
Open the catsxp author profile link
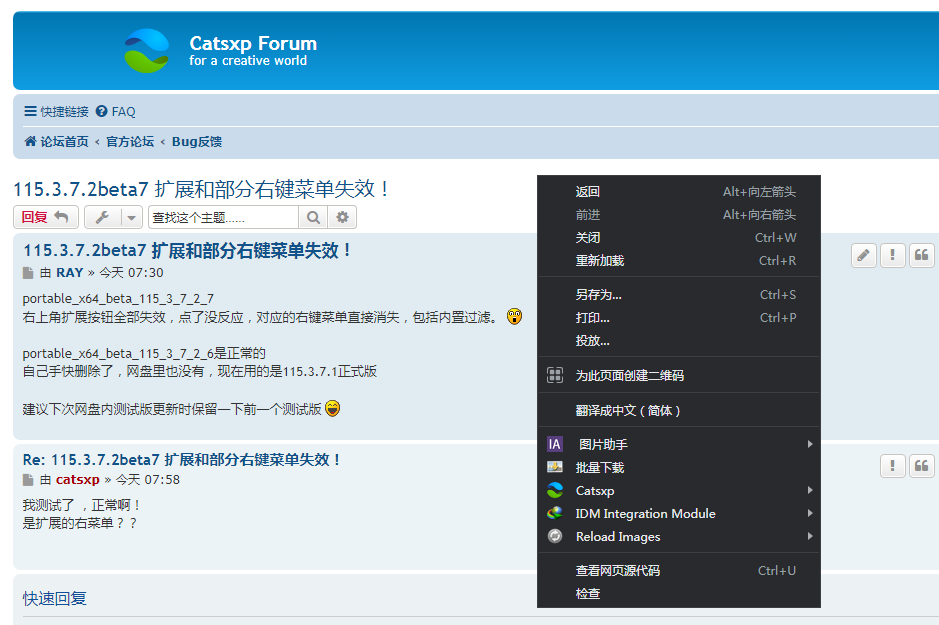78,480
